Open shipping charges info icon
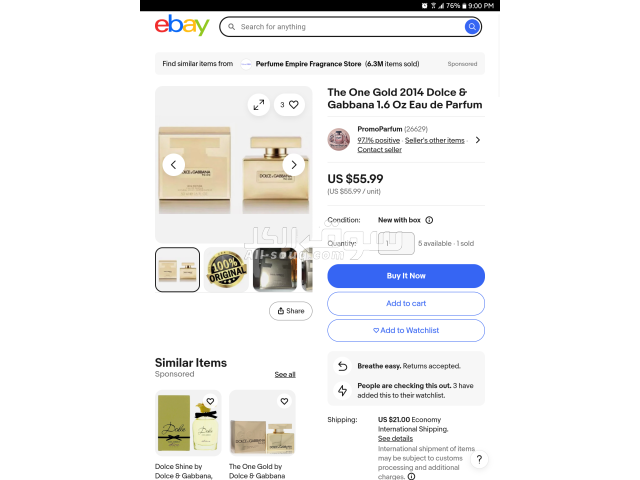 [x=411, y=476]
